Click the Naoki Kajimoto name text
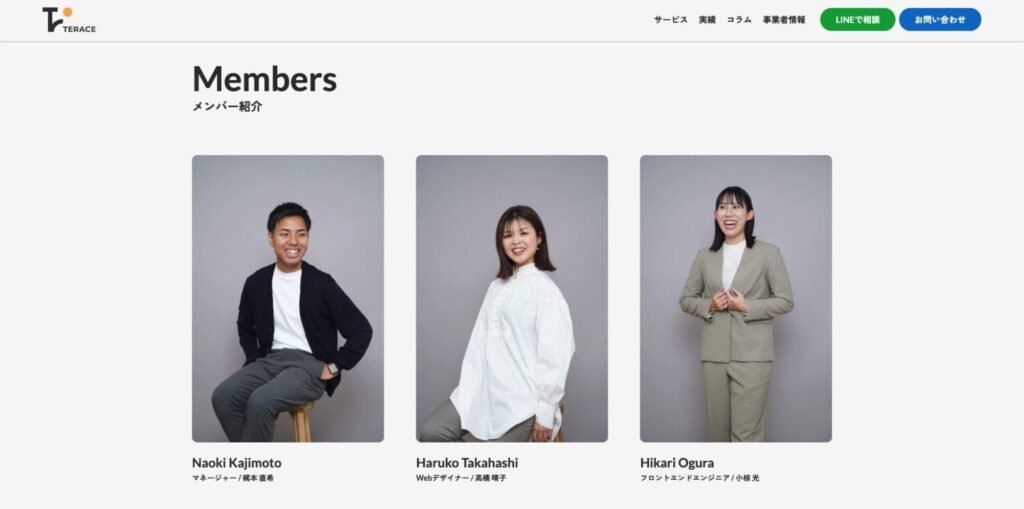Viewport: 1024px width, 509px height. point(236,463)
